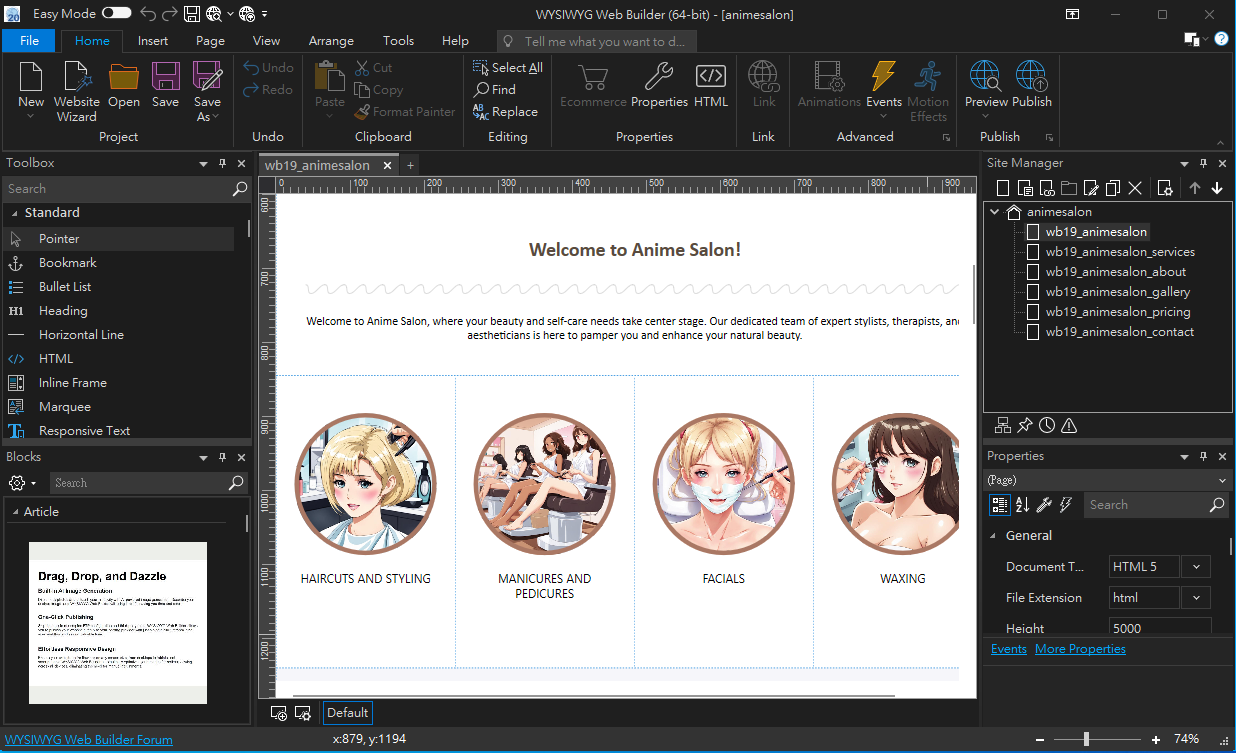Toggle alphabetical sort in Properties panel

[x=1022, y=505]
